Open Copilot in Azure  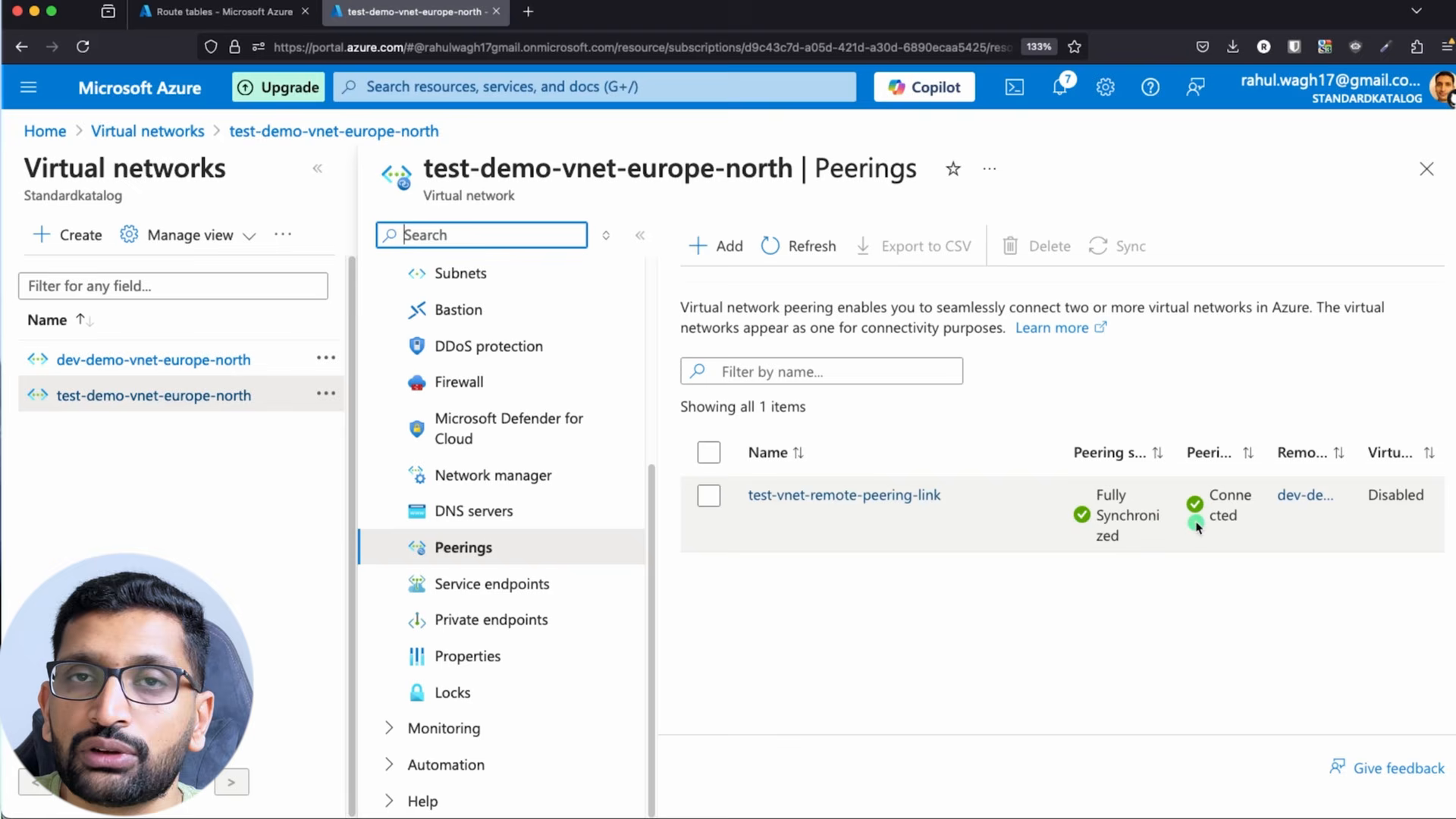[x=924, y=87]
